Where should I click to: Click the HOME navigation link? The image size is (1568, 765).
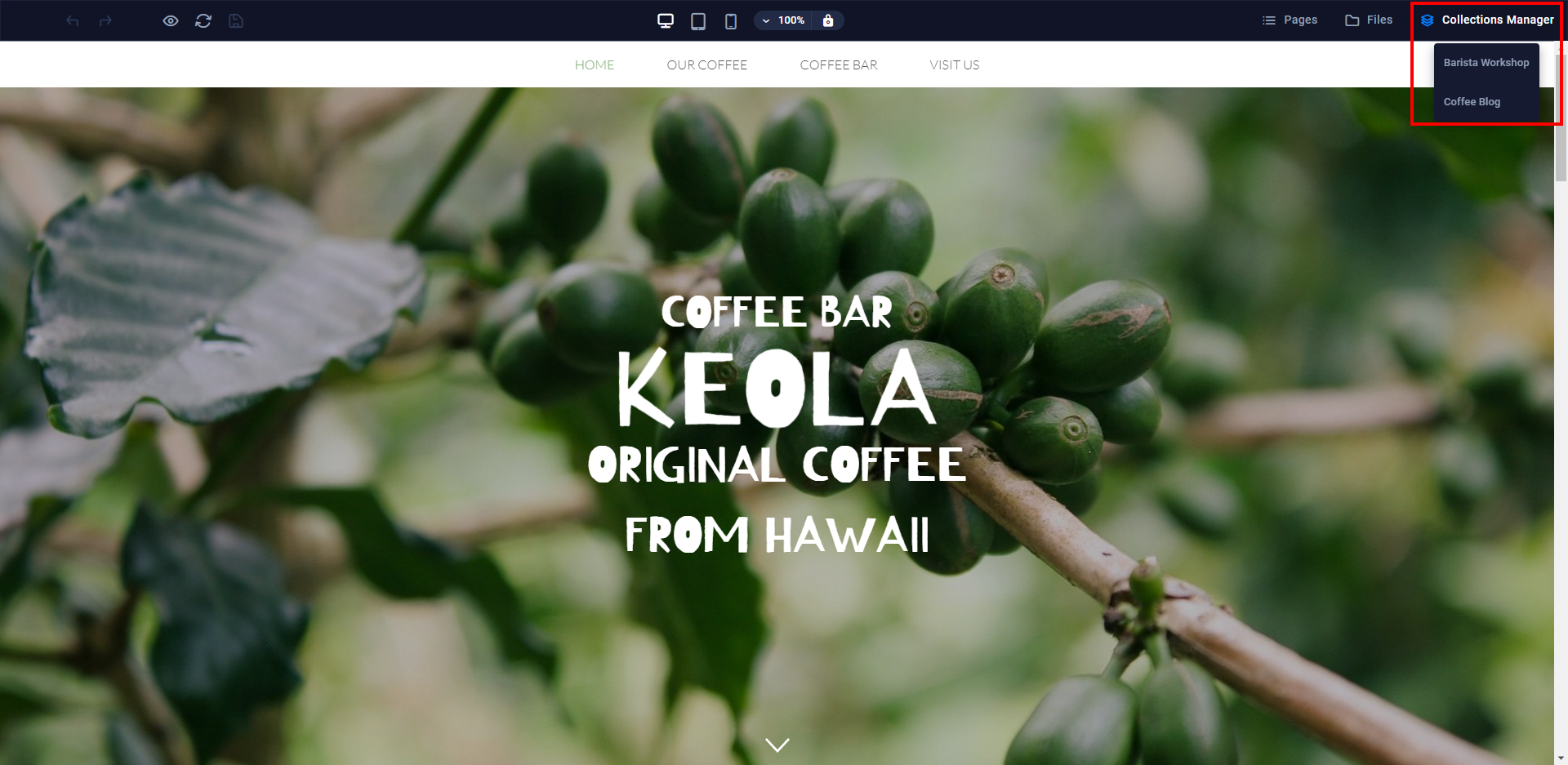(595, 64)
